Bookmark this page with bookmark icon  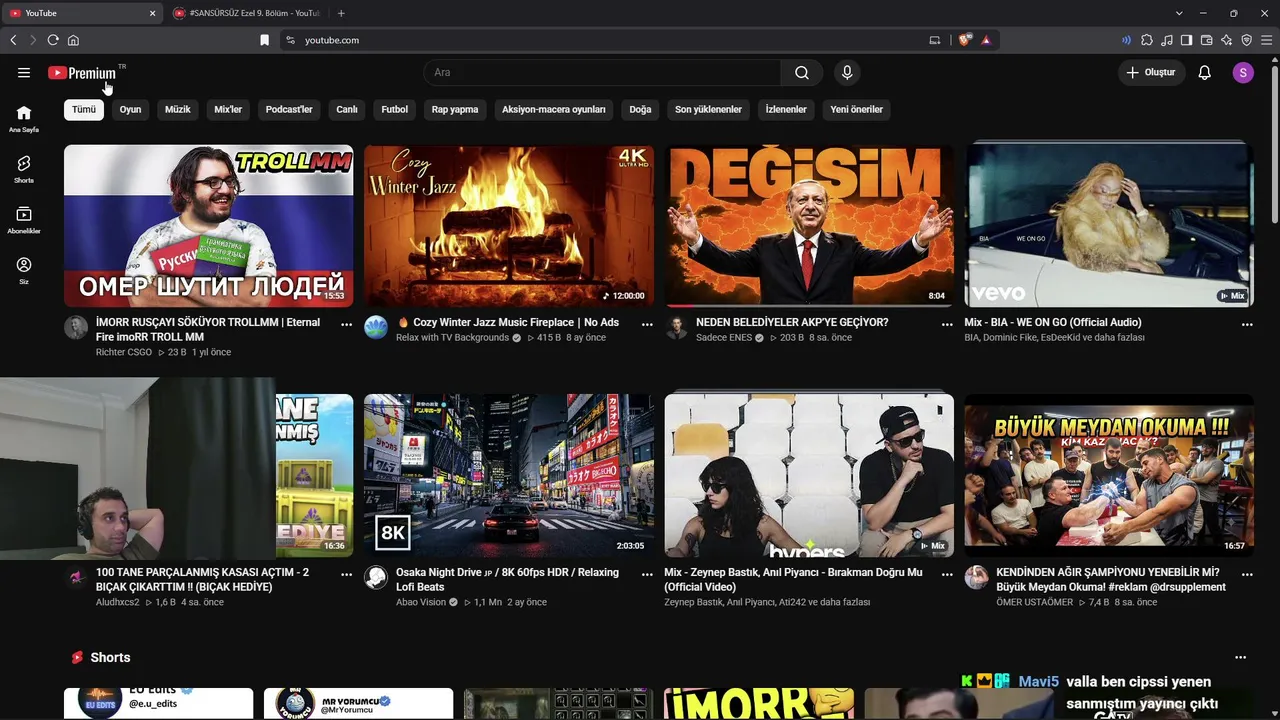(264, 40)
